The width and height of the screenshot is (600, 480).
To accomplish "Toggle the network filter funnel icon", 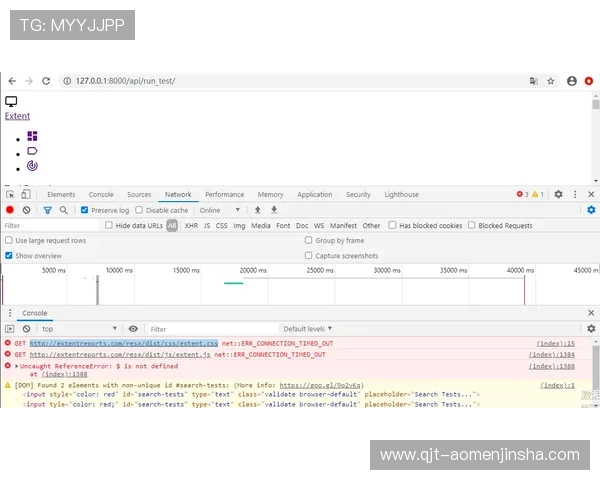I will click(47, 210).
